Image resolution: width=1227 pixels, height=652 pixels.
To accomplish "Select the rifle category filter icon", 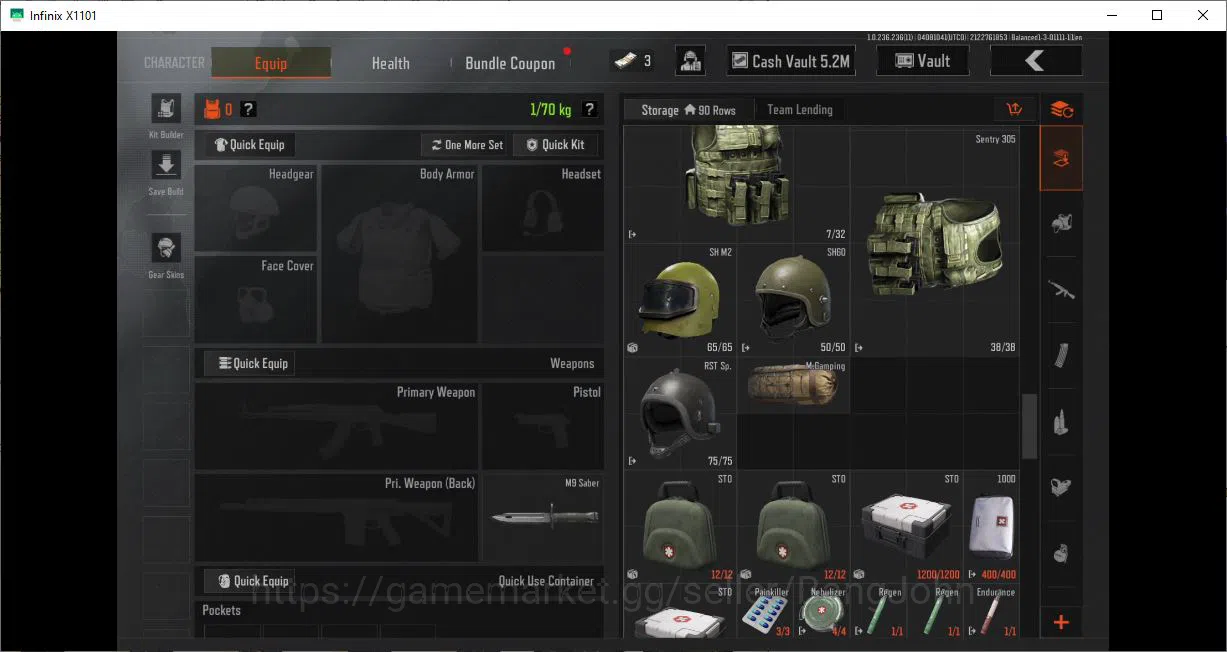I will pos(1061,290).
